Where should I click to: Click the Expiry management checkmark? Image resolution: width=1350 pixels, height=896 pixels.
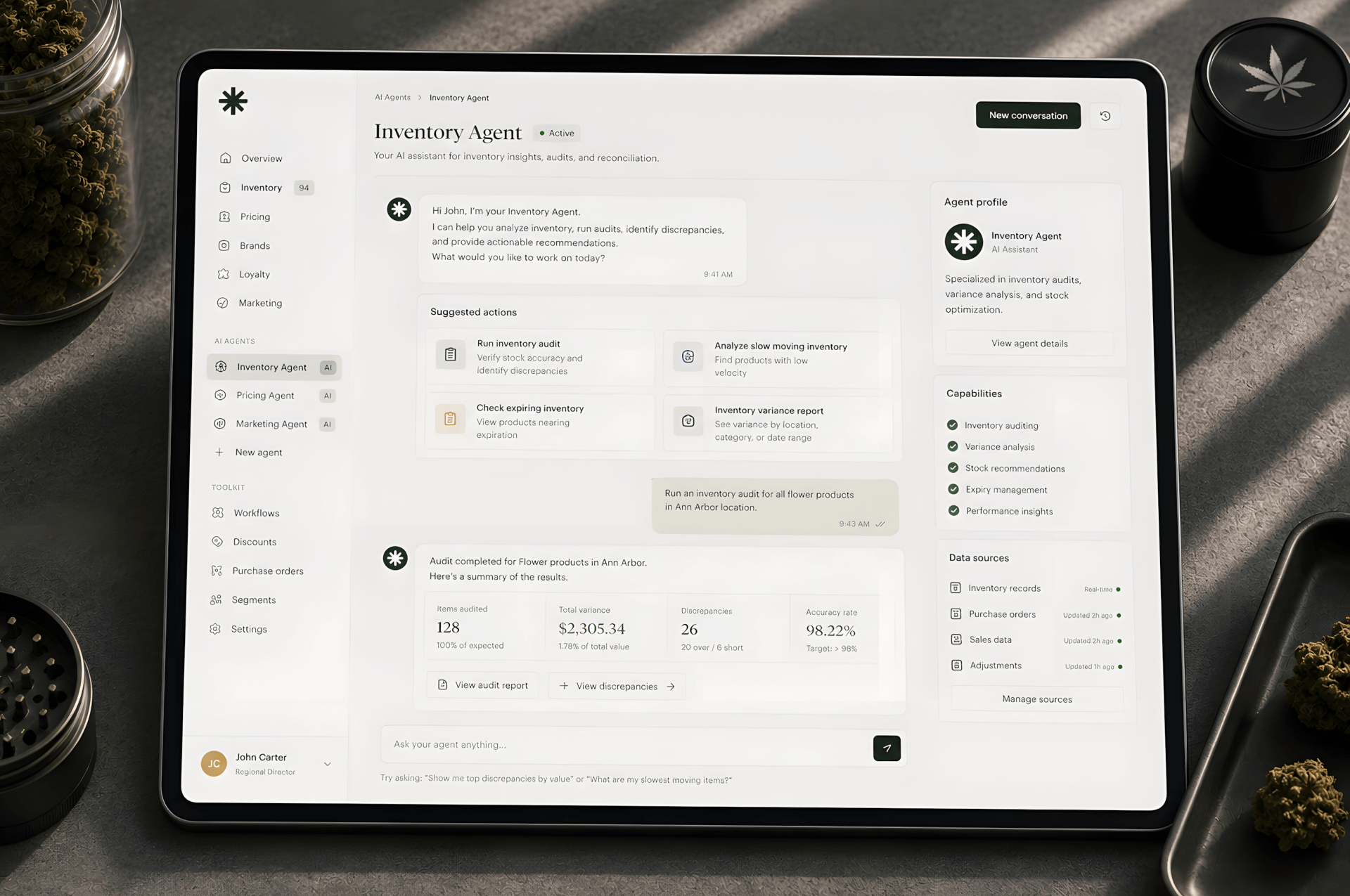click(x=953, y=489)
